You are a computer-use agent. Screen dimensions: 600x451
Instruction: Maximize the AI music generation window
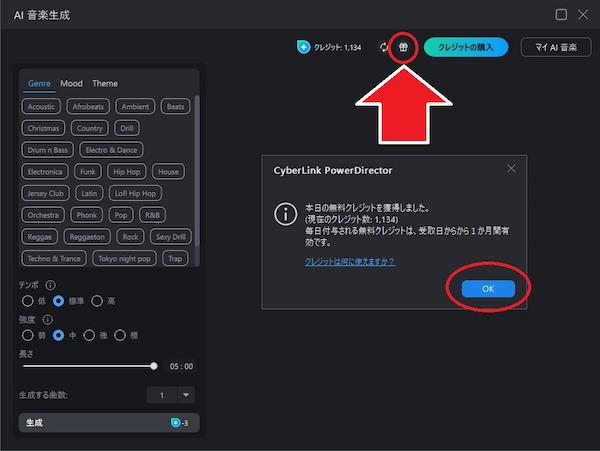pos(561,15)
